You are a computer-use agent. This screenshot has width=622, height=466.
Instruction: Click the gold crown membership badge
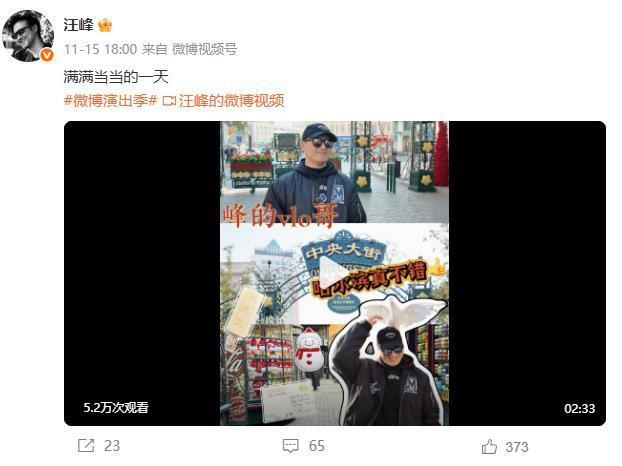pyautogui.click(x=105, y=25)
